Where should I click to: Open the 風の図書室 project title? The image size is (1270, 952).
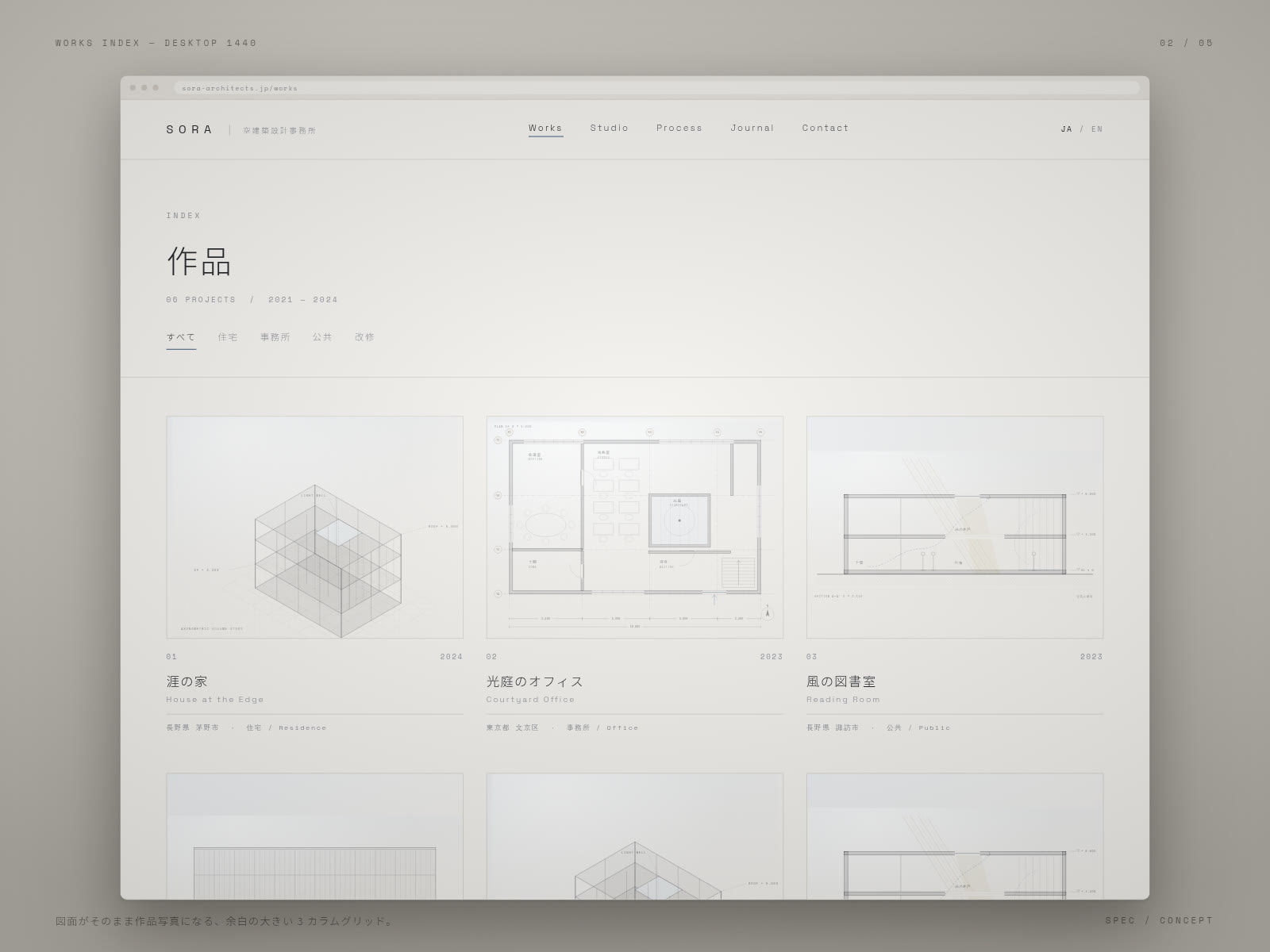(x=841, y=681)
